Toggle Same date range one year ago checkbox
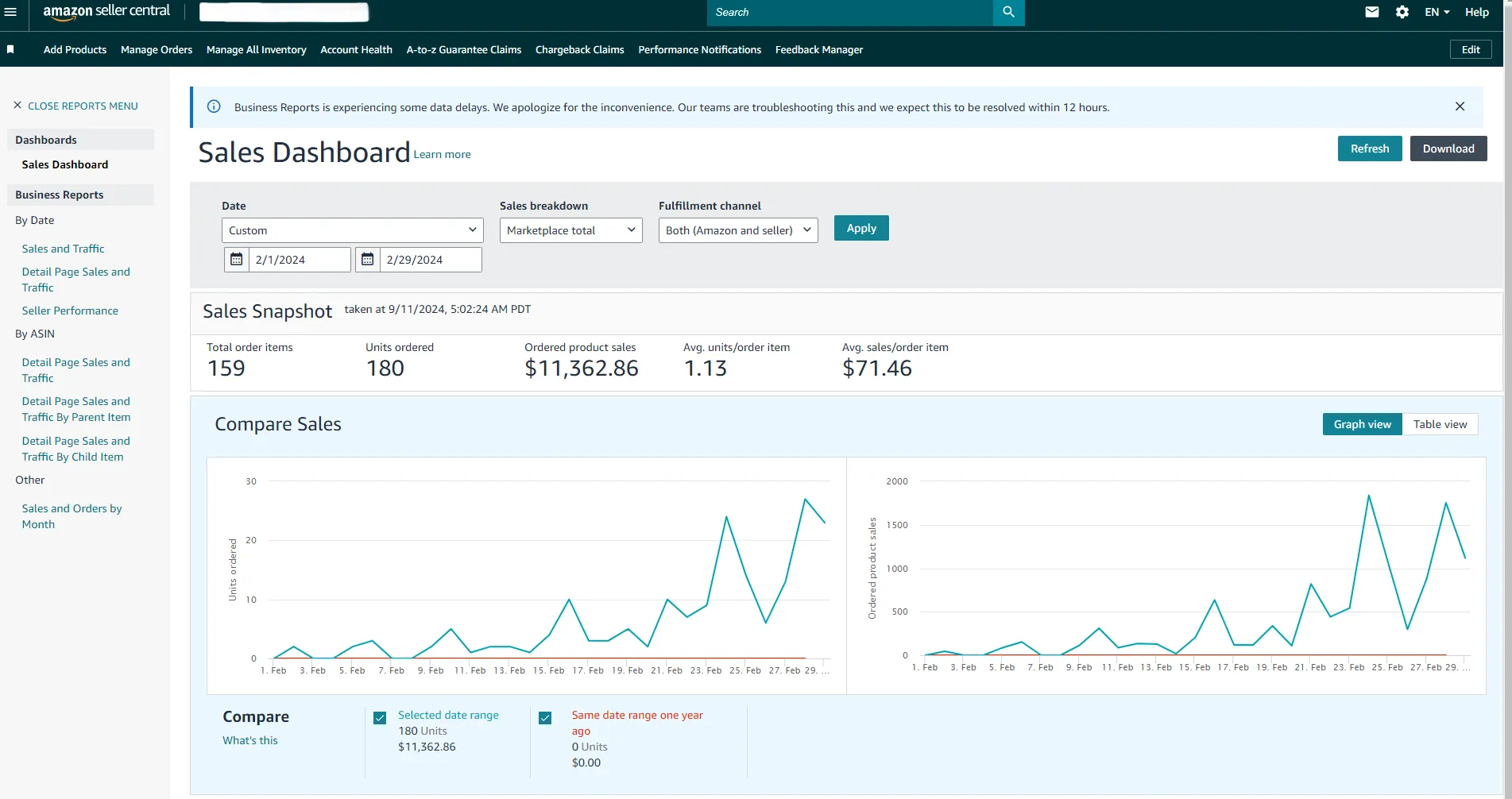The width and height of the screenshot is (1512, 799). click(x=545, y=718)
